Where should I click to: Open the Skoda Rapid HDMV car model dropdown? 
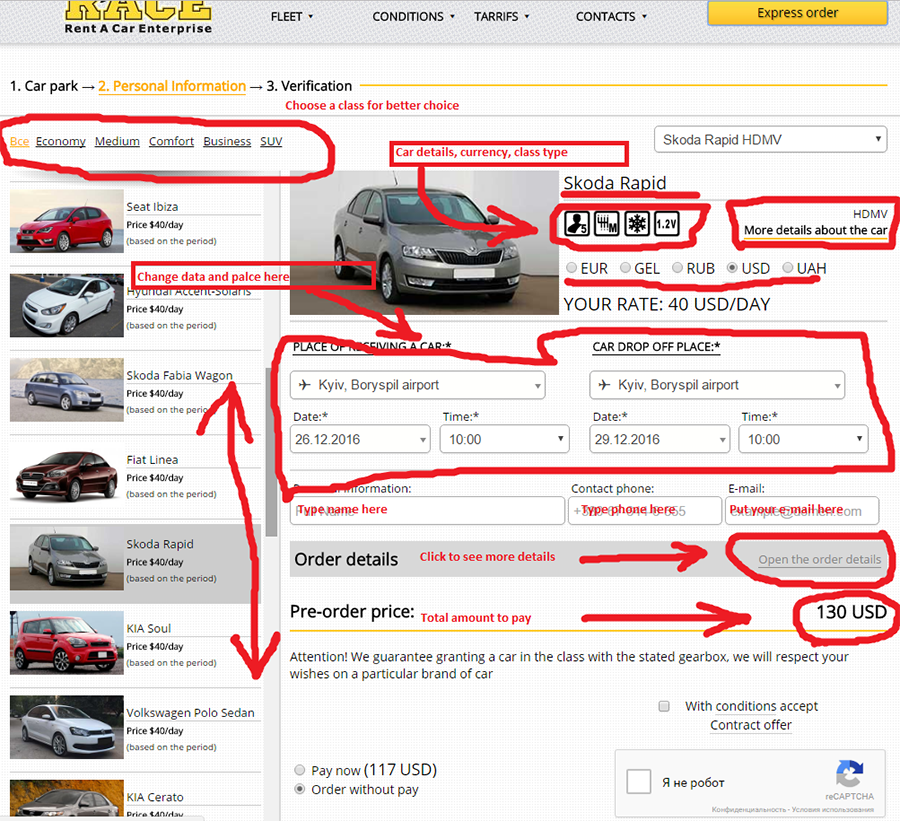point(770,139)
